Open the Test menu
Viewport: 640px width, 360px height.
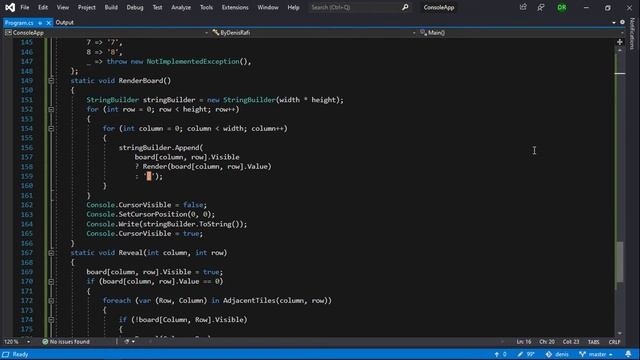pyautogui.click(x=157, y=7)
